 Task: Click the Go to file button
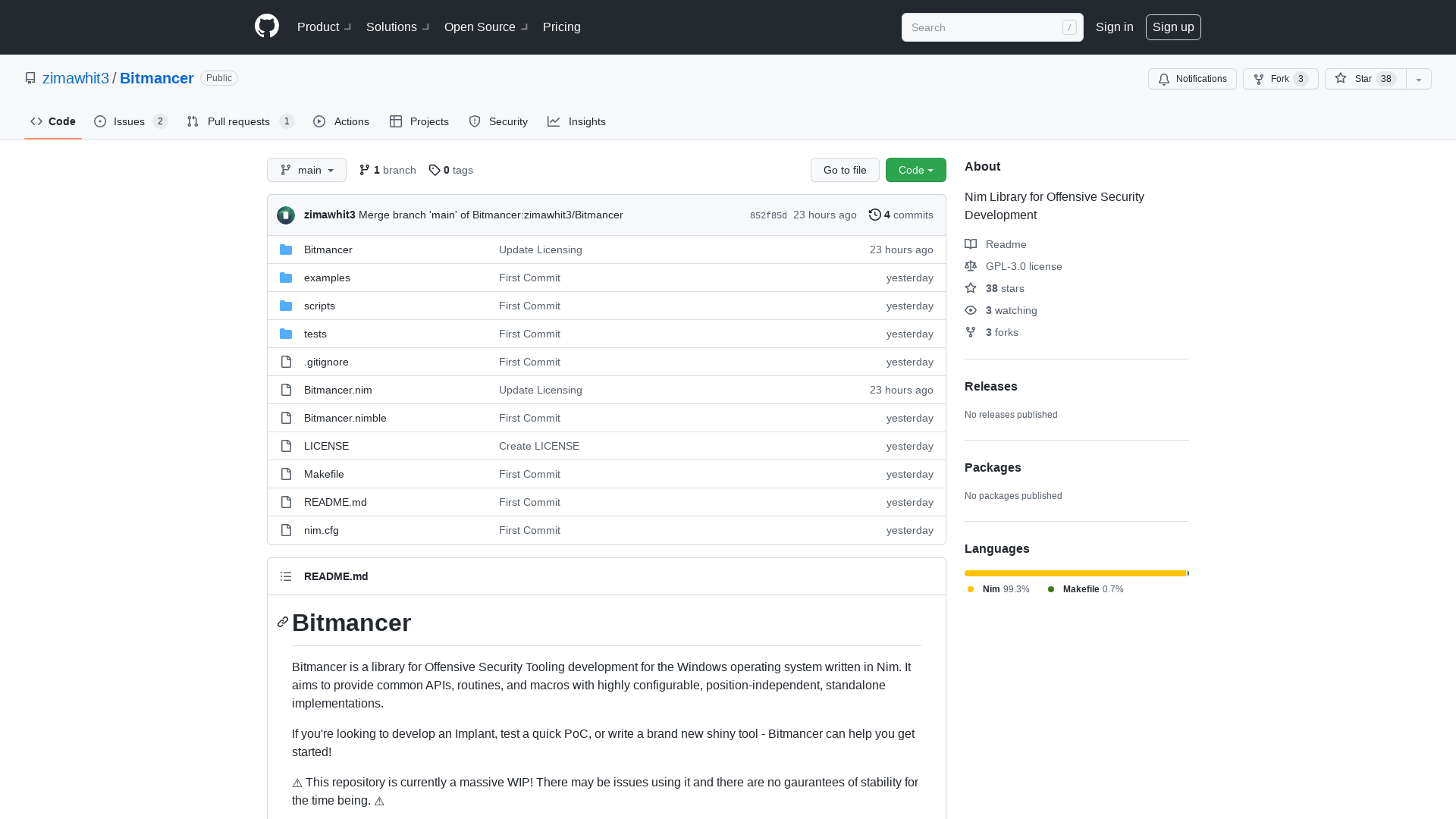[x=845, y=170]
